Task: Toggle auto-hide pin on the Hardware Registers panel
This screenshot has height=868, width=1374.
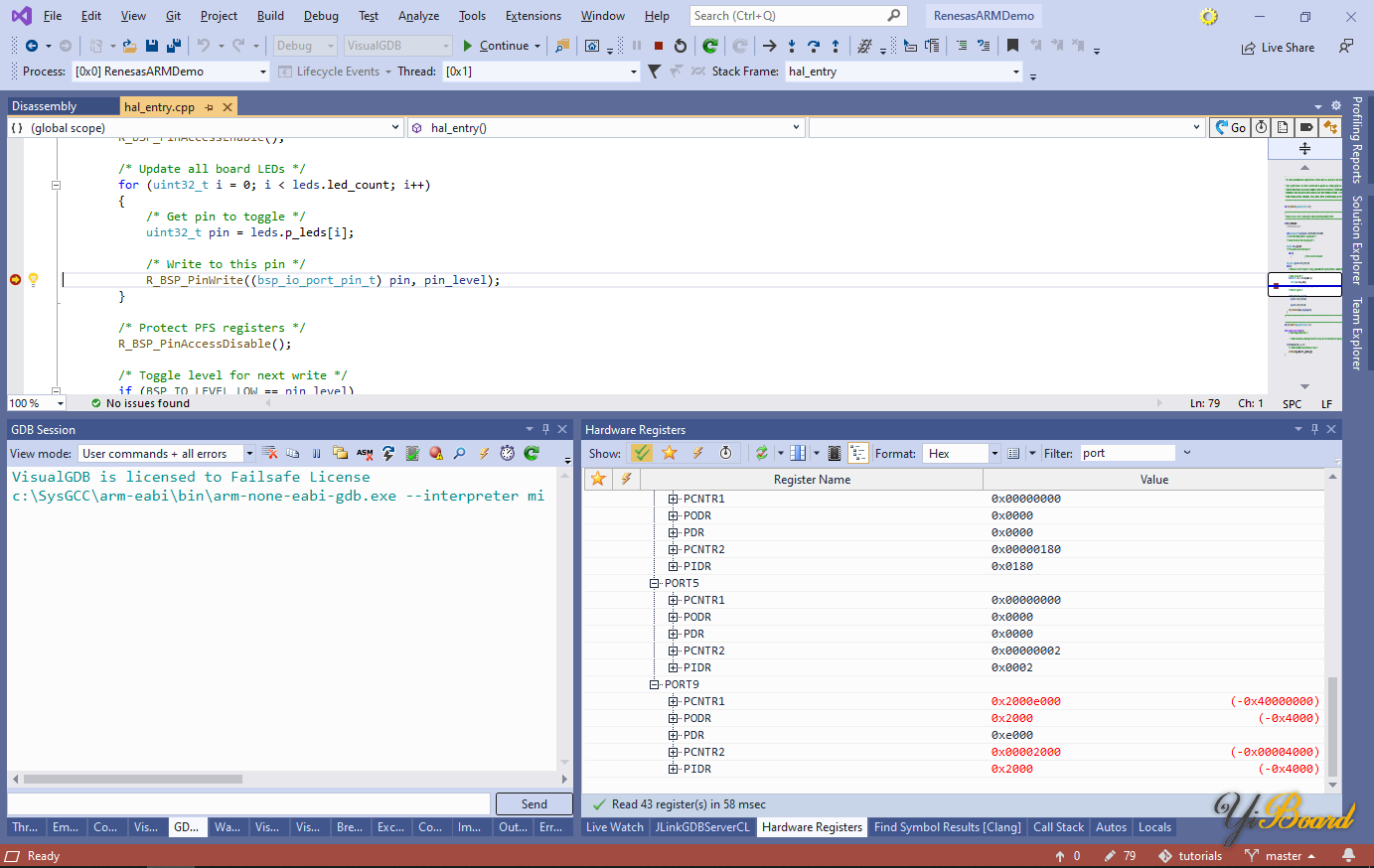Action: tap(1314, 429)
